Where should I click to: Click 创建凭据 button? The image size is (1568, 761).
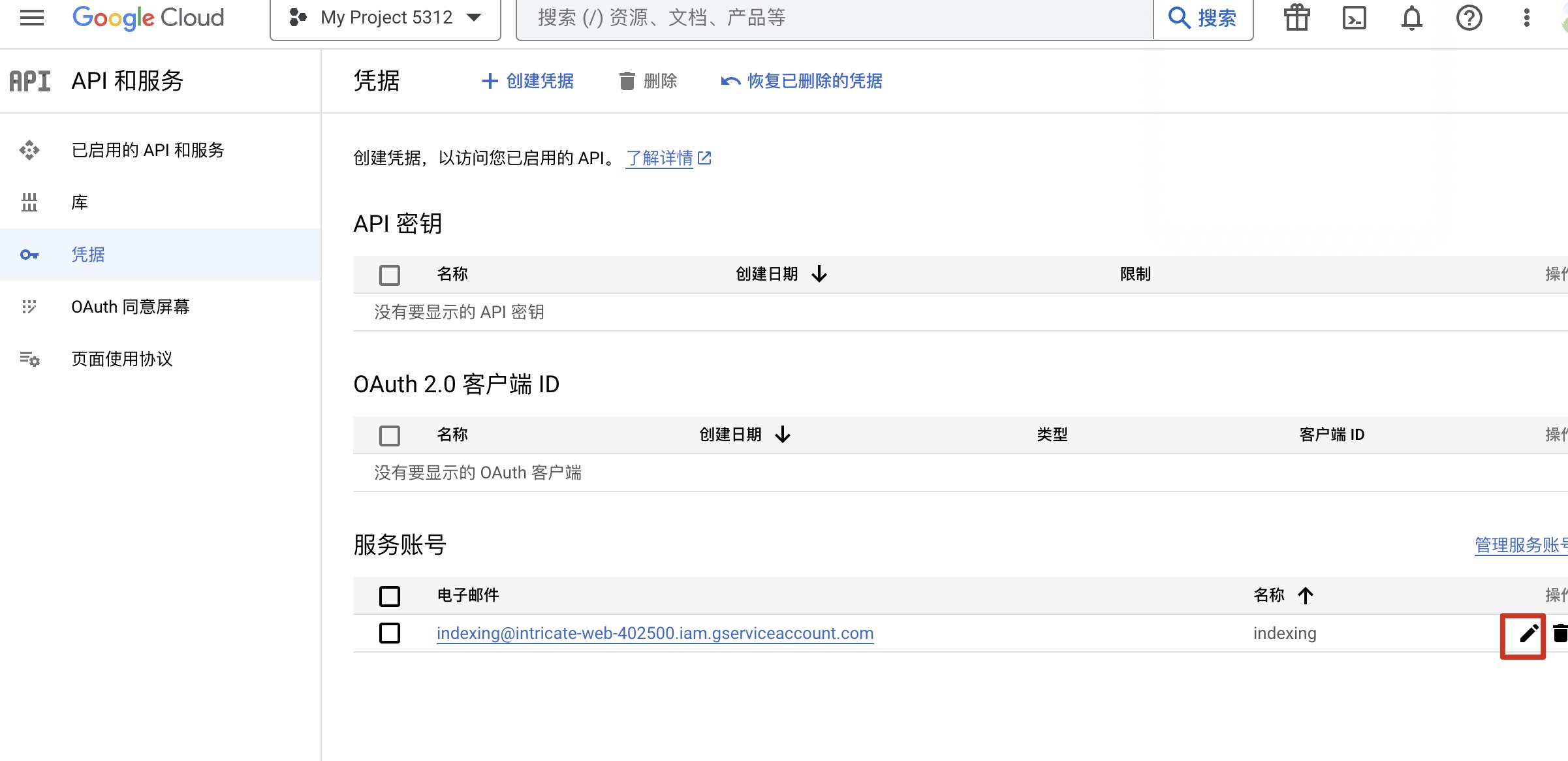(x=527, y=81)
